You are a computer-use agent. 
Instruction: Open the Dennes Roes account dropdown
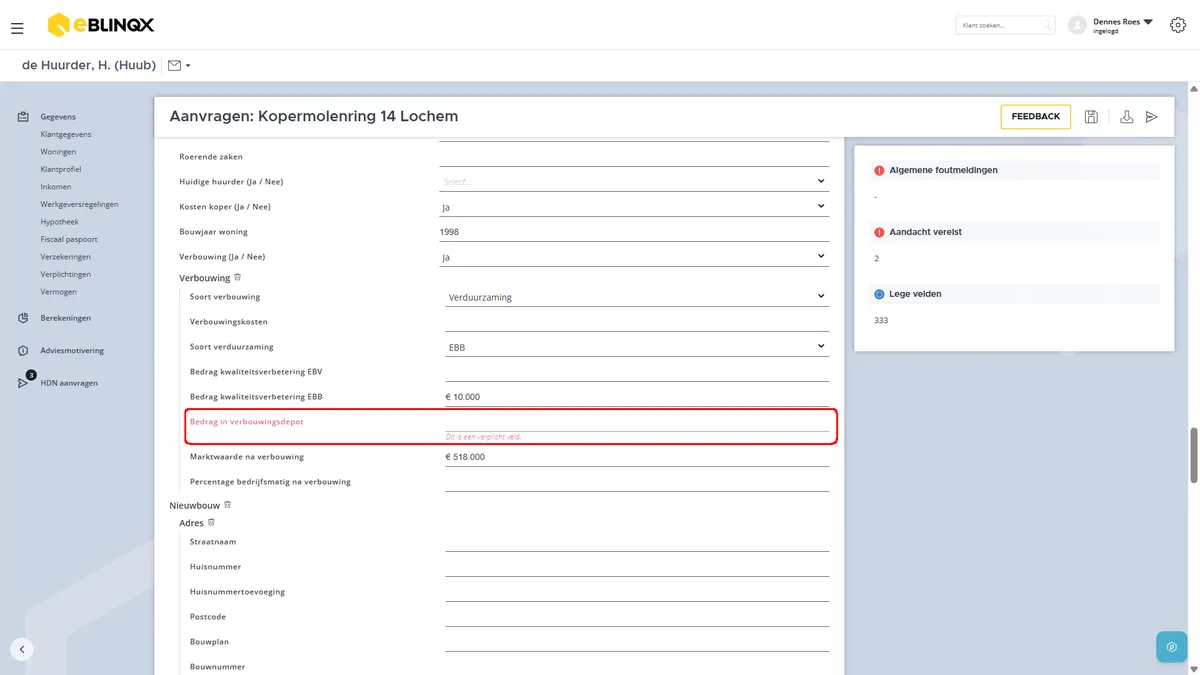pos(1123,25)
